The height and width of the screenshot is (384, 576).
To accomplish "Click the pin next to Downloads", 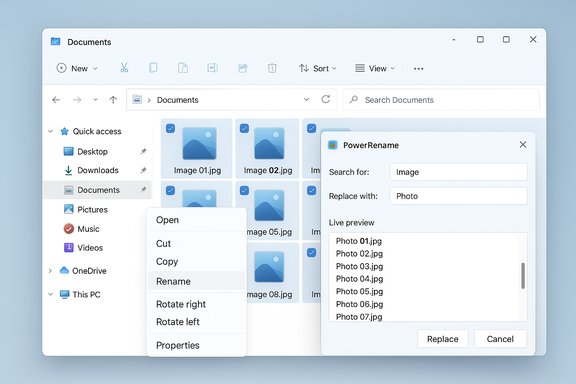I will [x=143, y=170].
